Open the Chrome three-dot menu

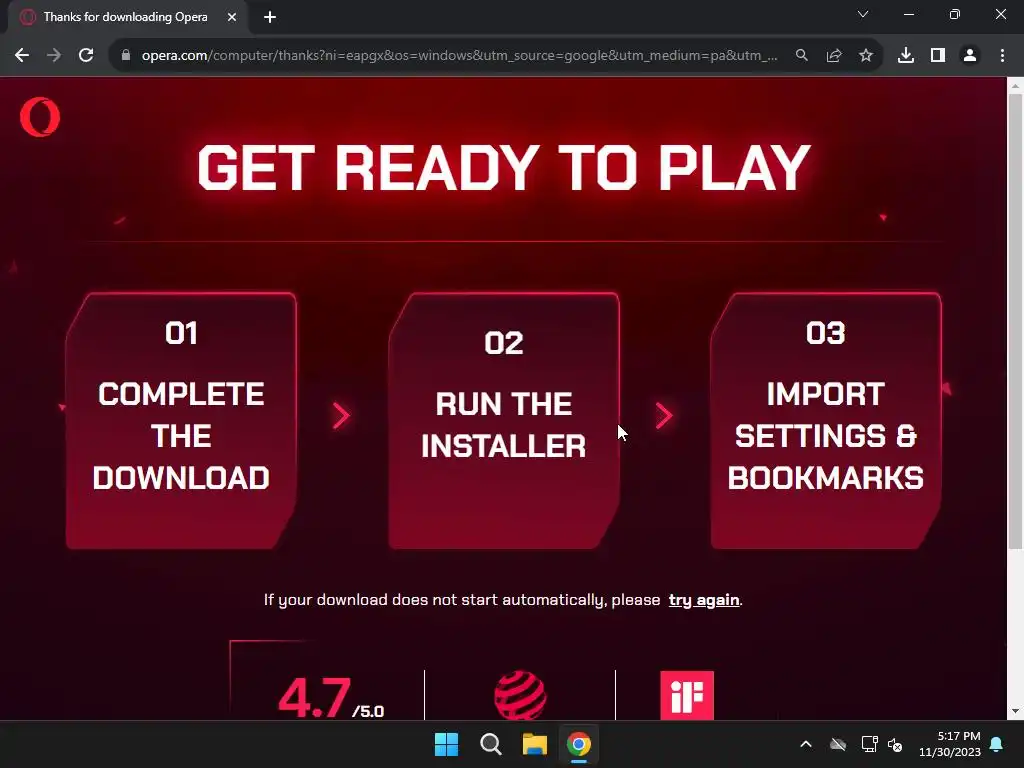click(x=1002, y=56)
